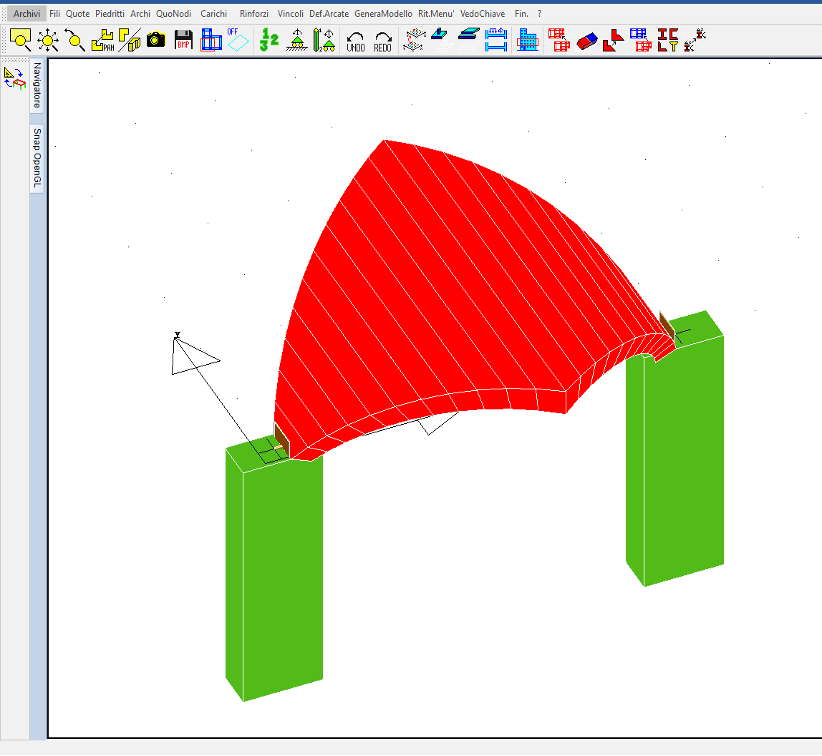Open the QuoNodi menu
Screen dimensions: 822x756
[174, 14]
